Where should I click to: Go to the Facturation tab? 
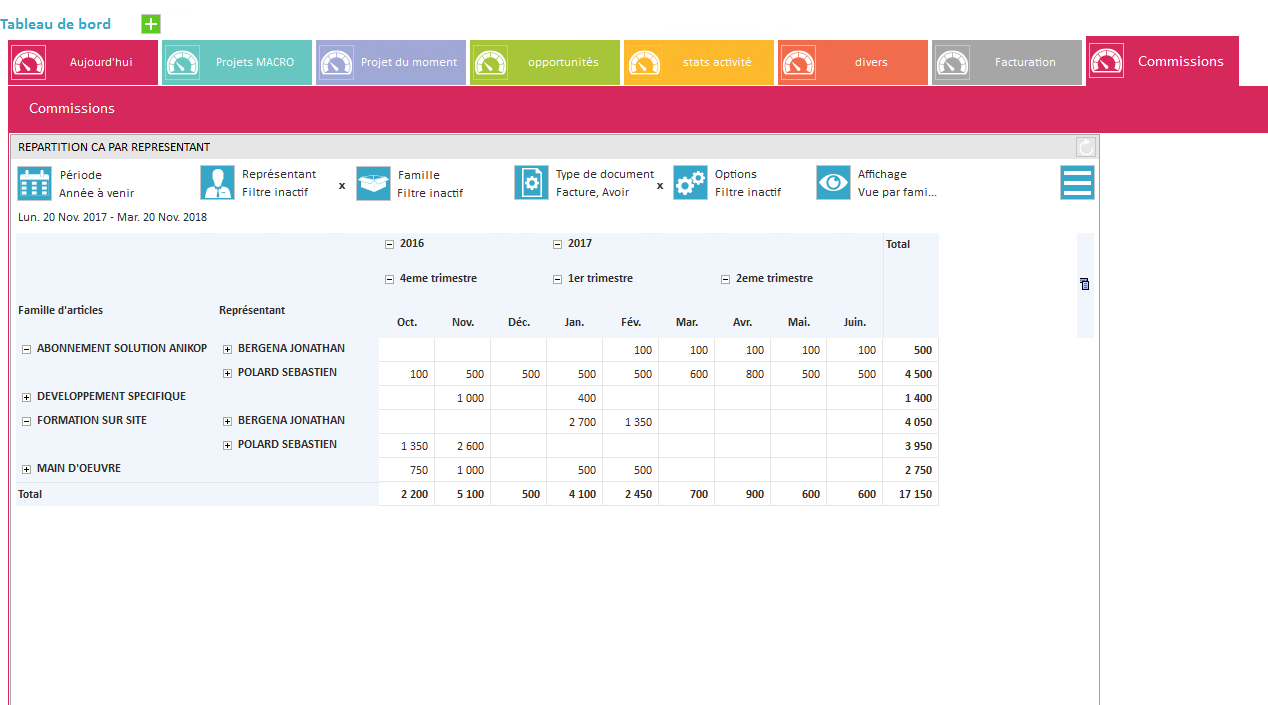pos(1007,62)
